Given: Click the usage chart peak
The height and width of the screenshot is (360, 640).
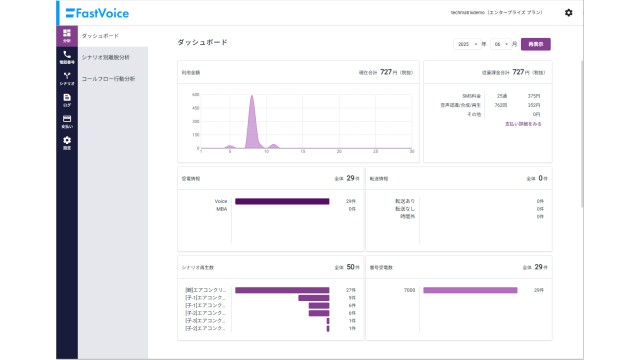Looking at the screenshot, I should (x=252, y=96).
